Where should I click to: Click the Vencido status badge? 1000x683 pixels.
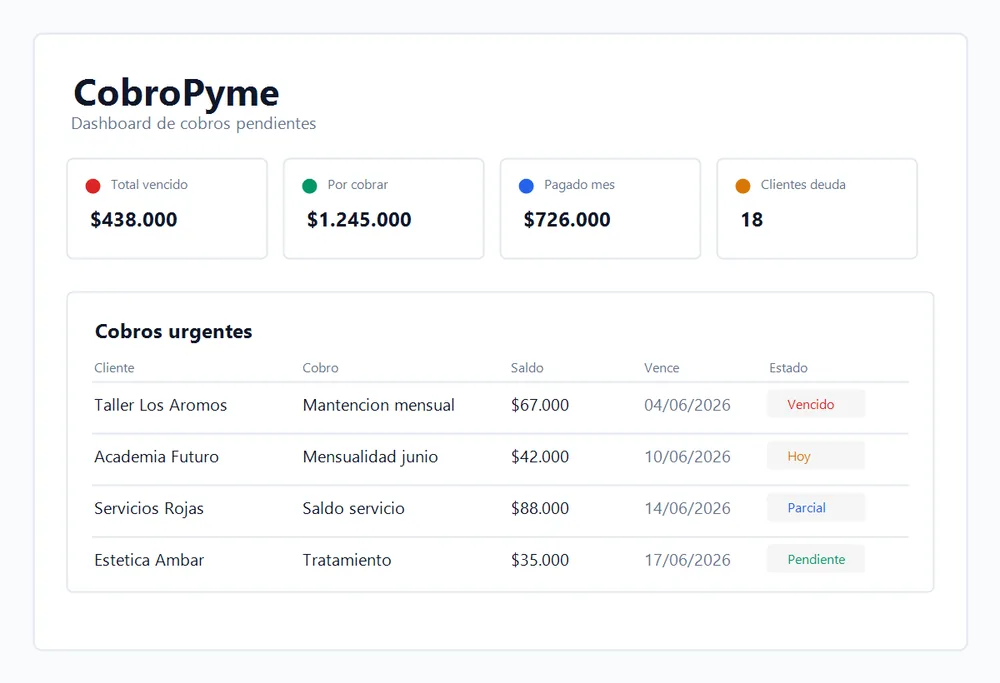816,404
